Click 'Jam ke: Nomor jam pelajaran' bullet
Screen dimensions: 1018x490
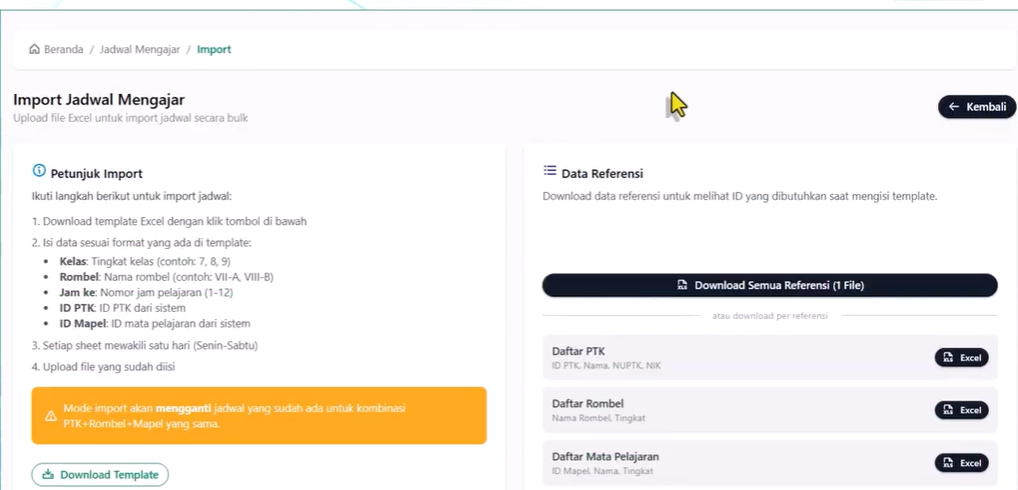pos(146,293)
